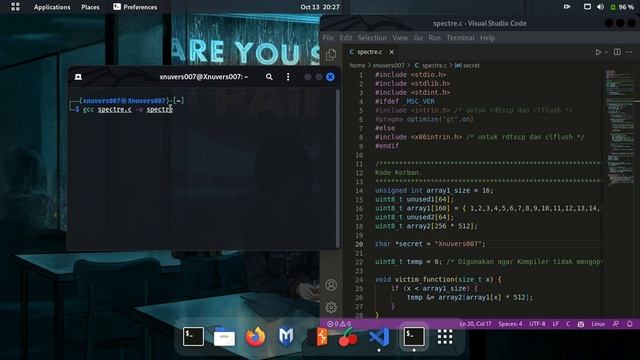Open the VS Code Go menu
The image size is (640, 360).
[418, 38]
